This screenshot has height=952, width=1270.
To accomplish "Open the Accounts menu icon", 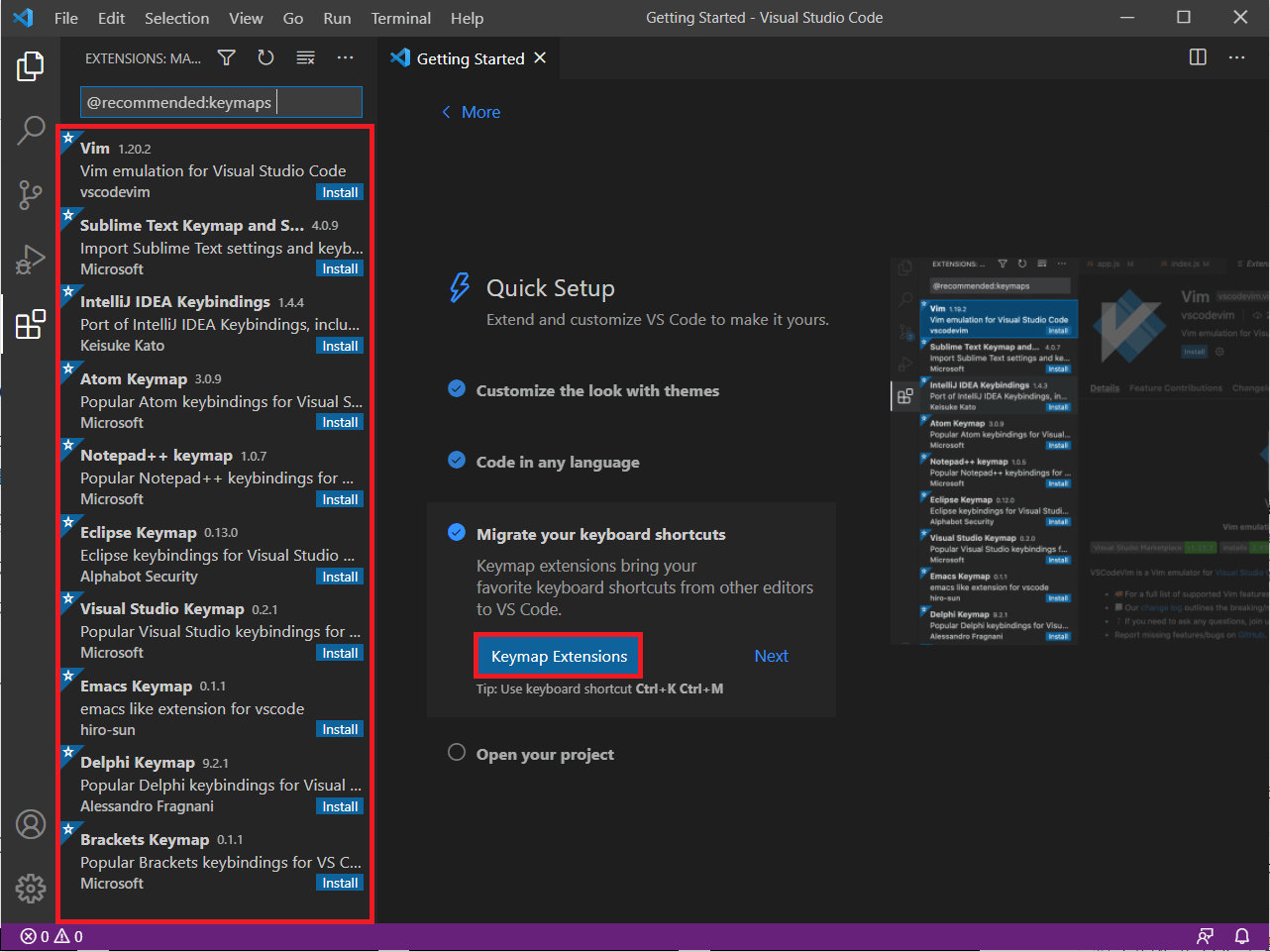I will coord(31,824).
